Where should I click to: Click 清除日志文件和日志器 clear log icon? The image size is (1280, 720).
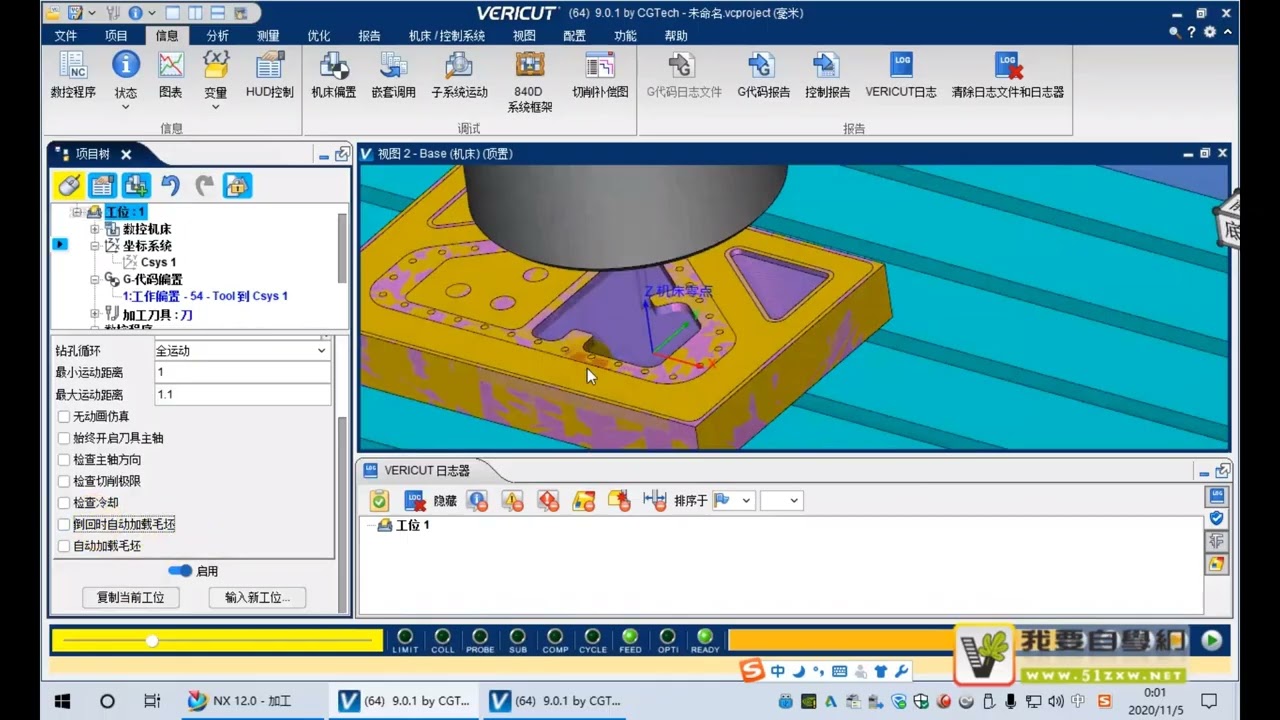(1007, 75)
